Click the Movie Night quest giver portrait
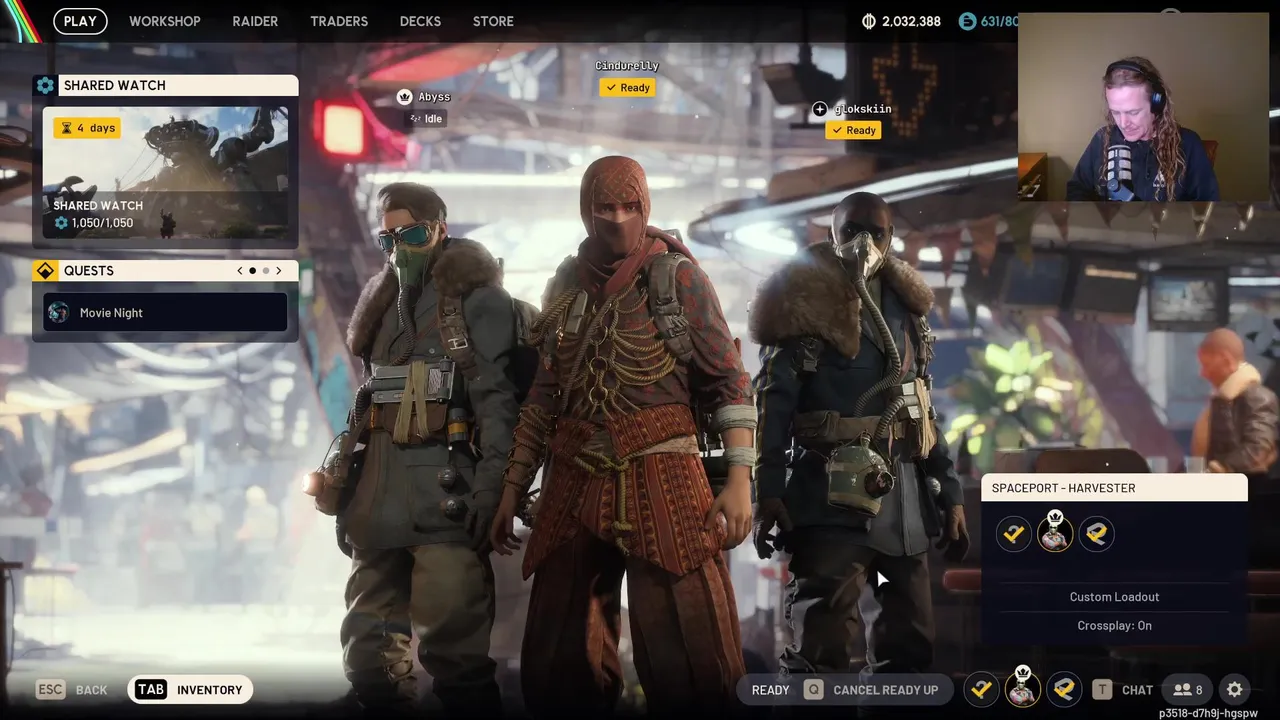The height and width of the screenshot is (720, 1280). point(59,313)
